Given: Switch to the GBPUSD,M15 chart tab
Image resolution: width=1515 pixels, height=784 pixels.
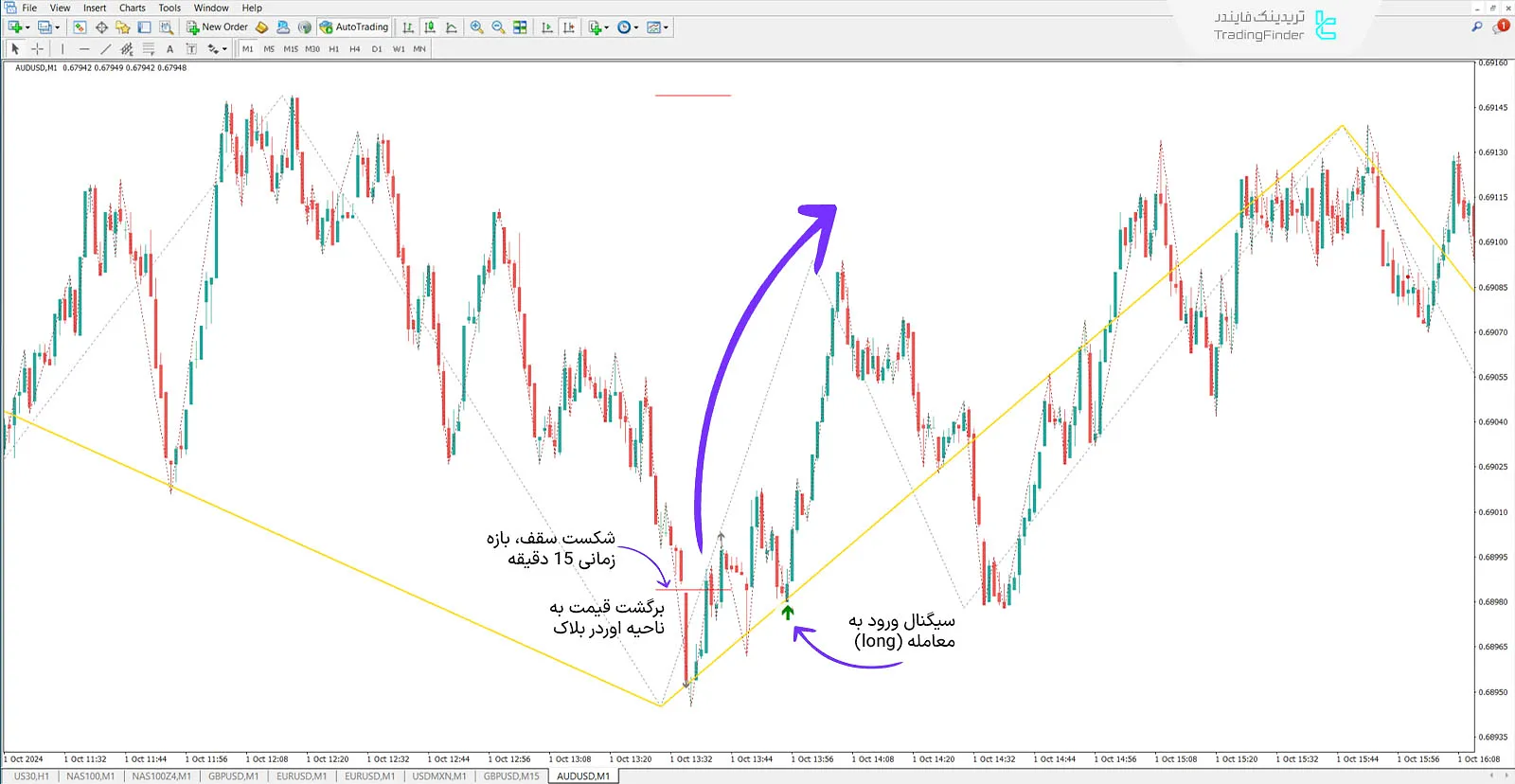Looking at the screenshot, I should tap(511, 776).
